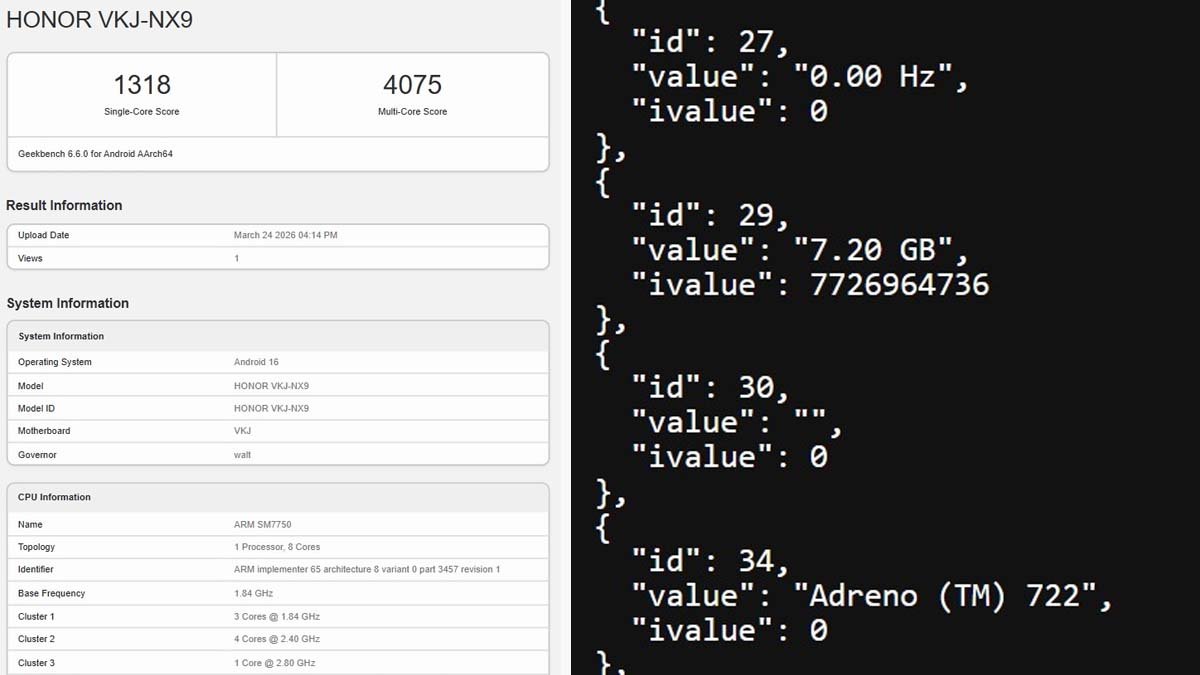Select the Upload Date value March 24 2026
Image resolution: width=1200 pixels, height=675 pixels.
[x=285, y=235]
